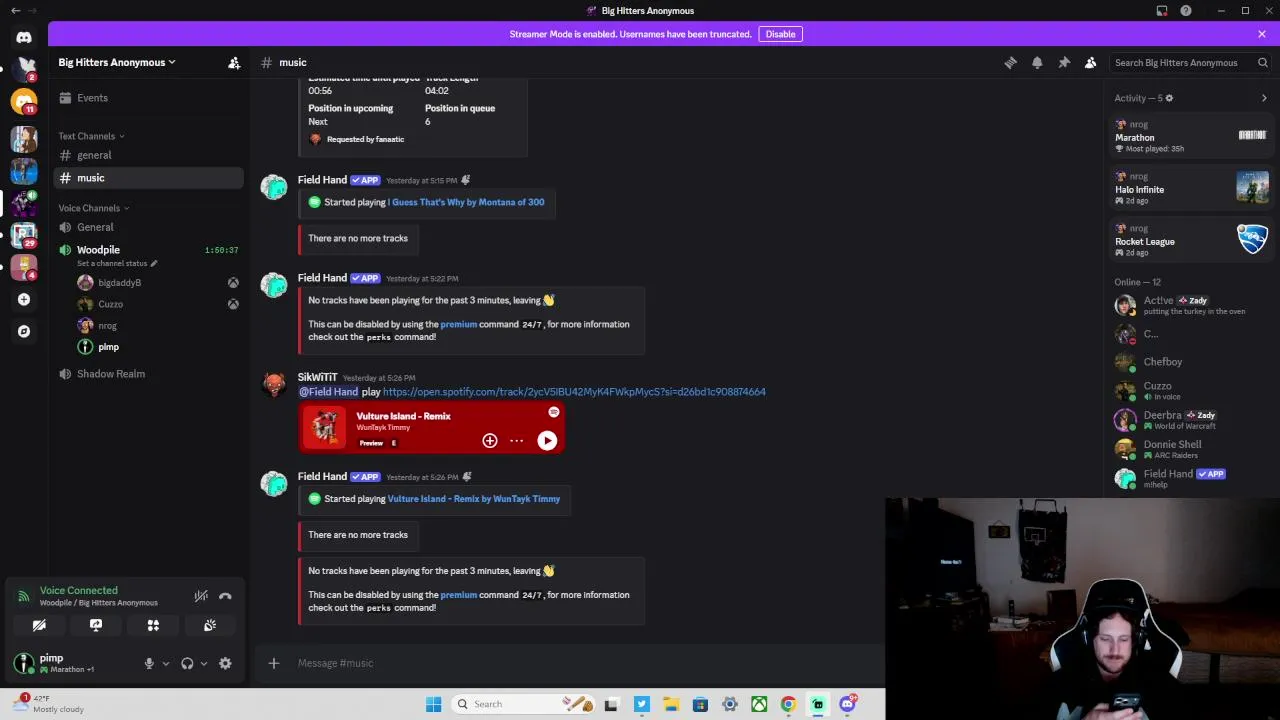Toggle noise suppression icon in voice panel
The height and width of the screenshot is (720, 1280).
click(x=201, y=596)
